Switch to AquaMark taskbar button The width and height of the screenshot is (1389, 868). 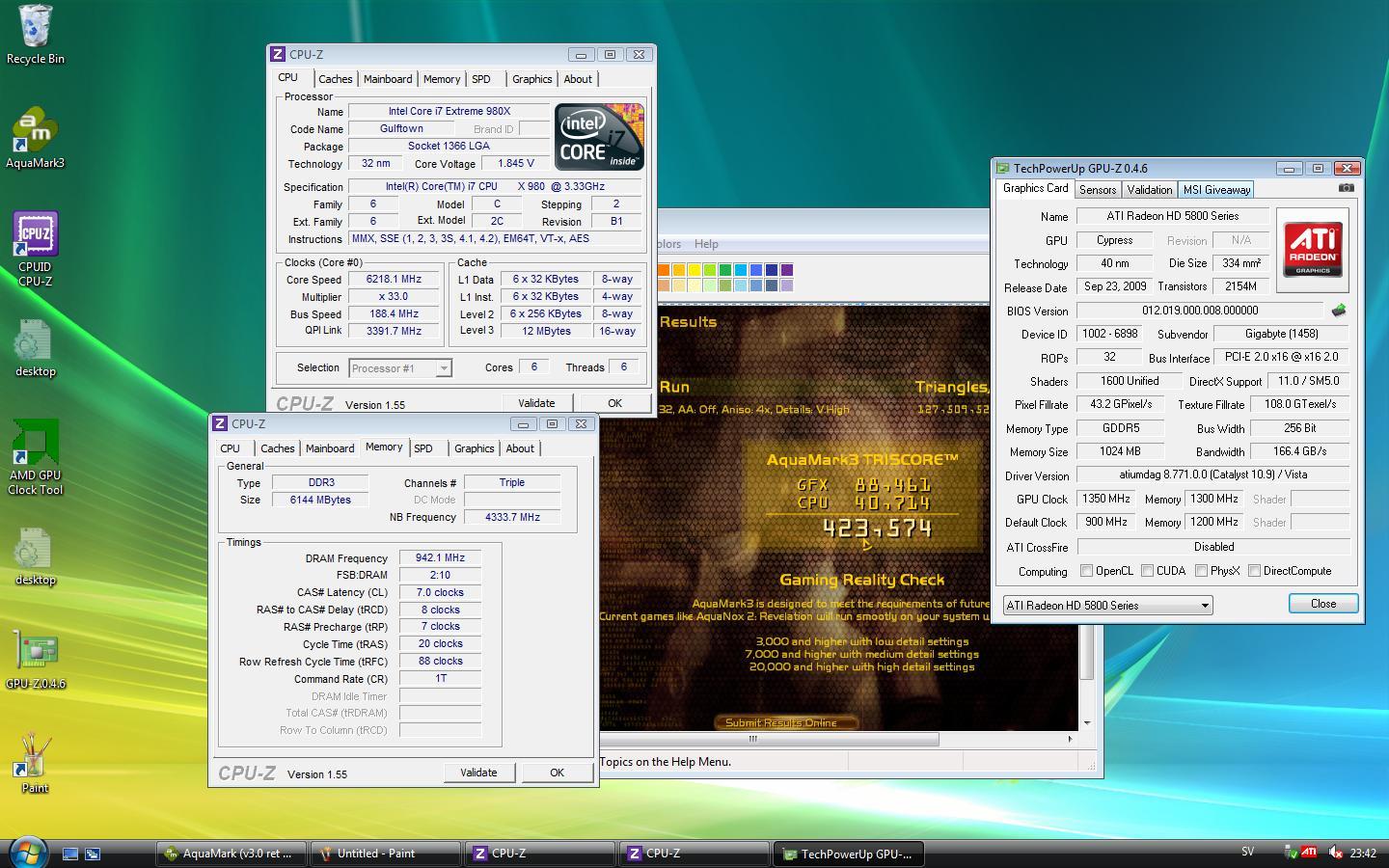pyautogui.click(x=231, y=854)
